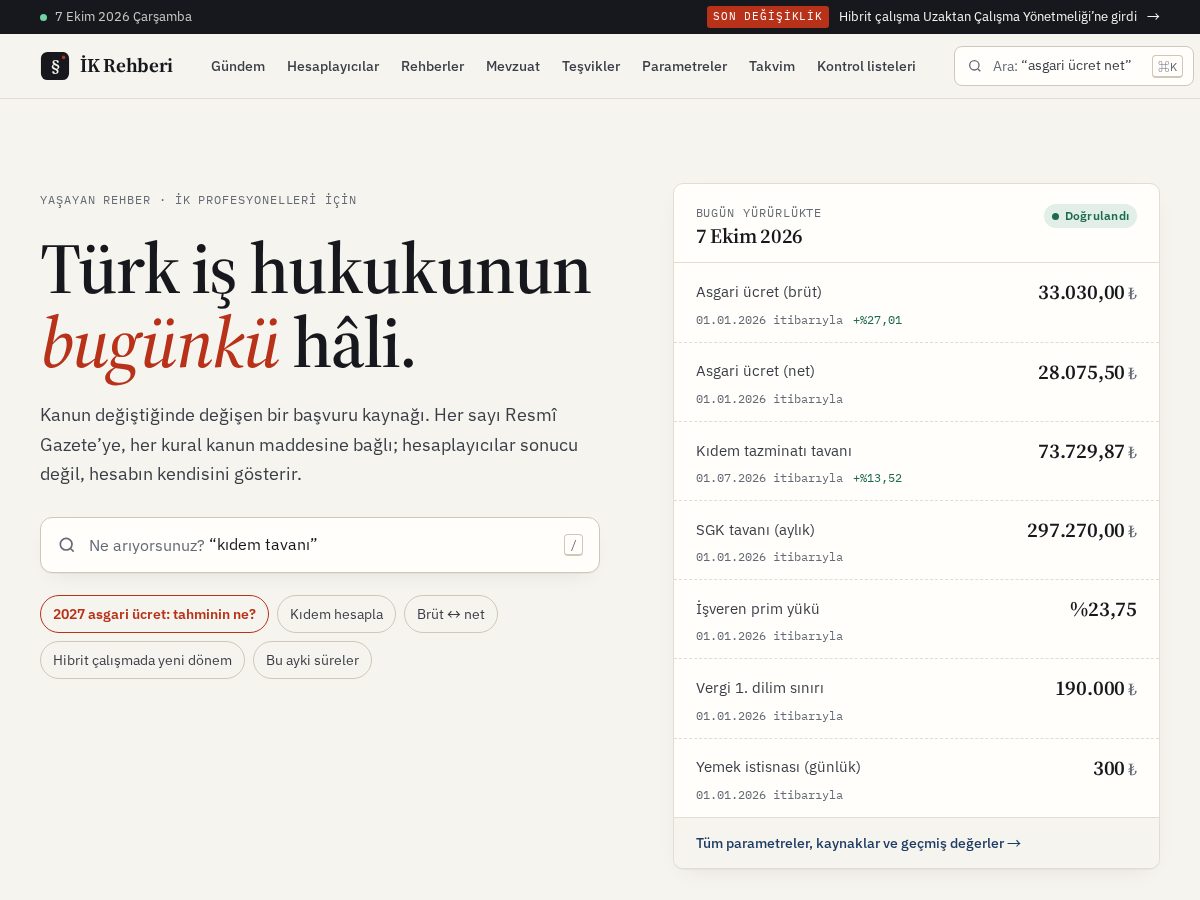Click the value 300 ₺
This screenshot has width=1200, height=900.
pos(1115,769)
